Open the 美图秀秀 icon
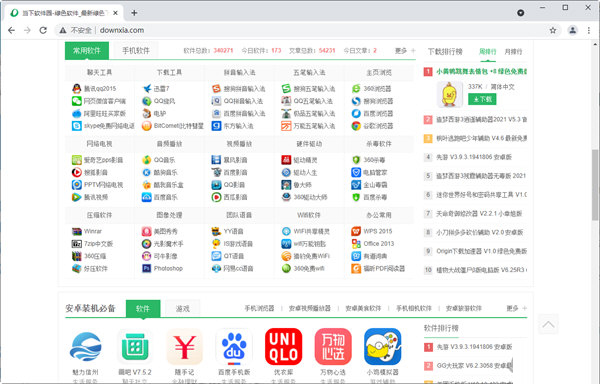 147,231
